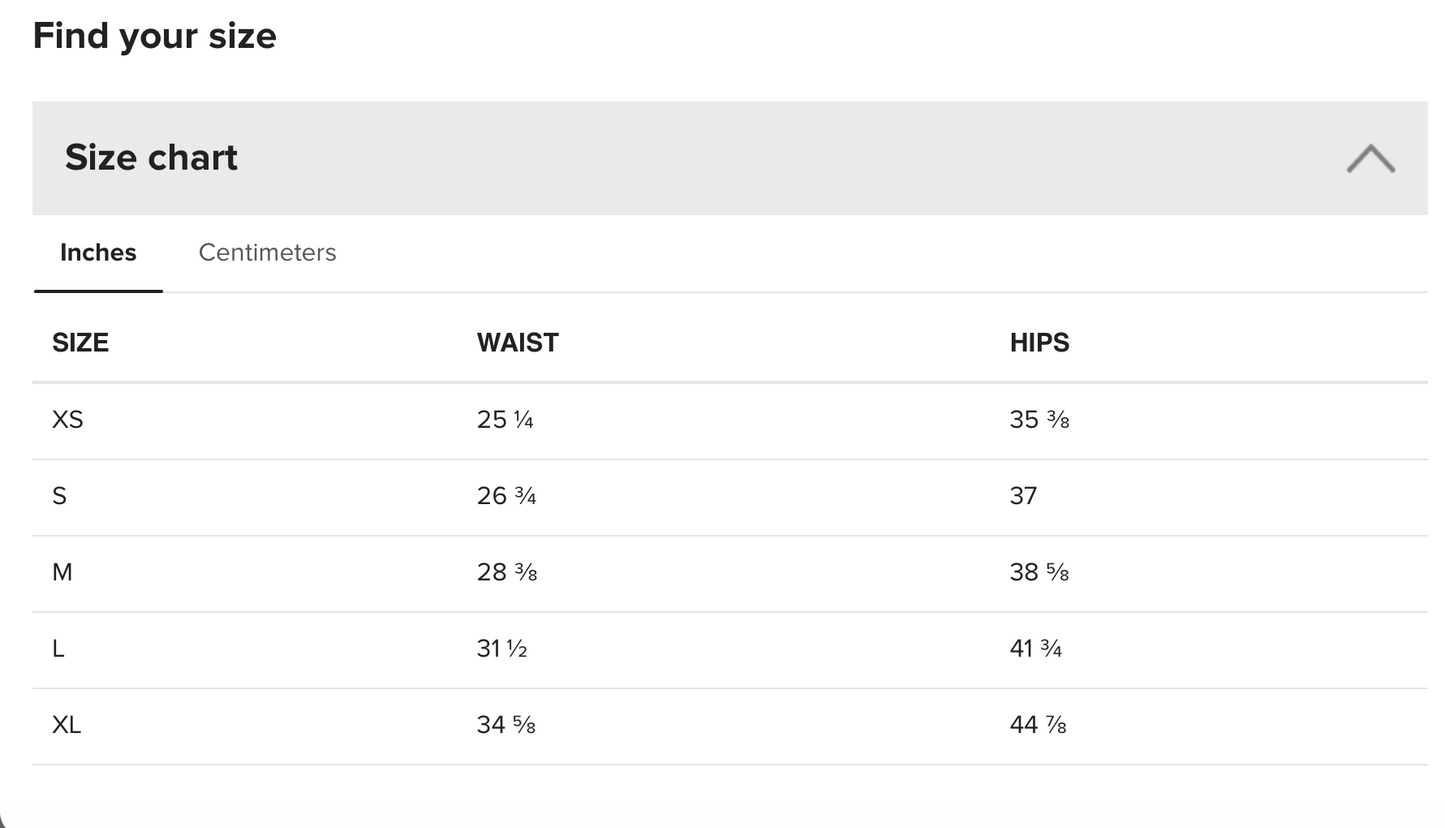Screen dimensions: 1445x828
Task: Switch to the Centimeters tab
Action: [x=267, y=252]
